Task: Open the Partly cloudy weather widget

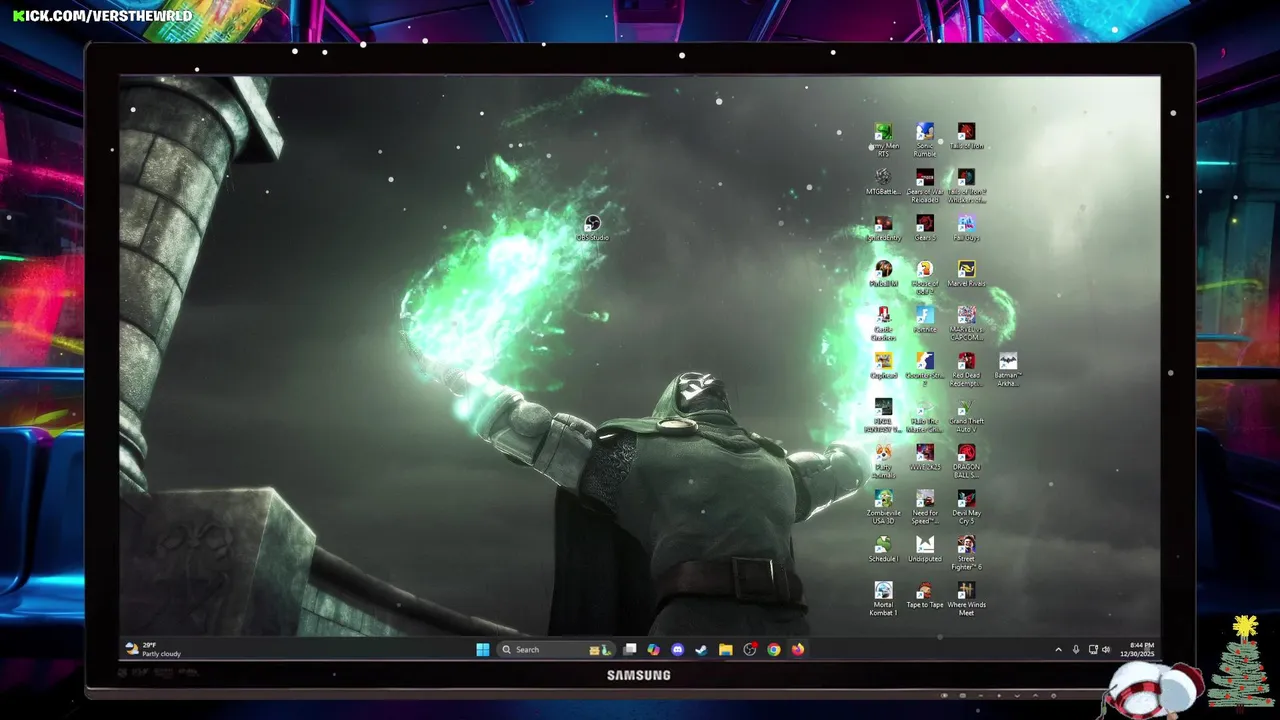Action: pos(153,649)
